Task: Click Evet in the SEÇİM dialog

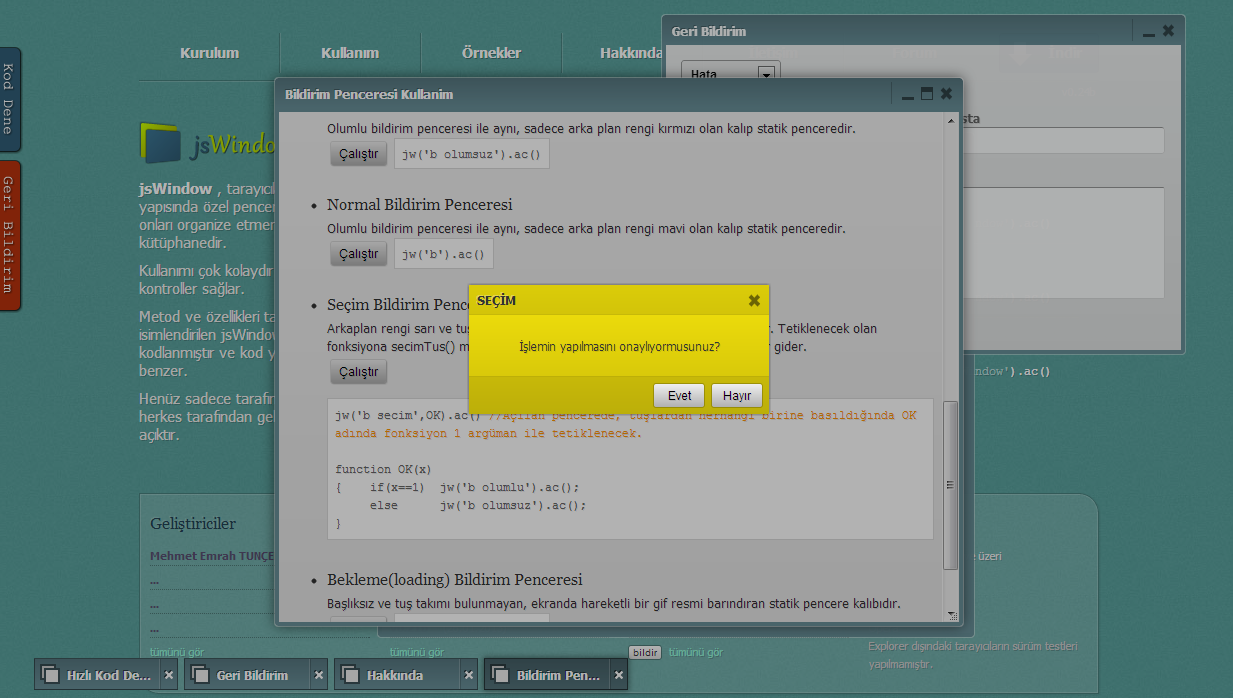Action: point(678,395)
